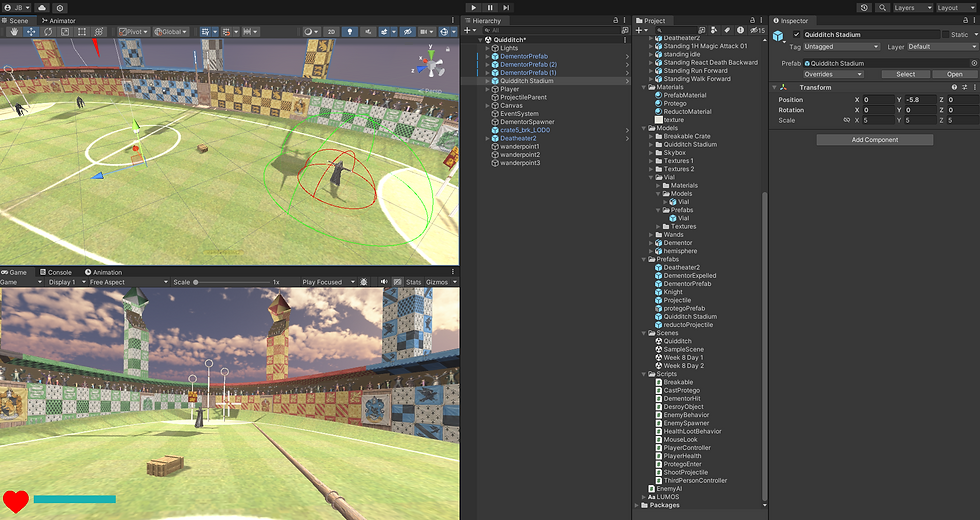
Task: Toggle the Quidditch Stadium active checkbox
Action: point(796,34)
